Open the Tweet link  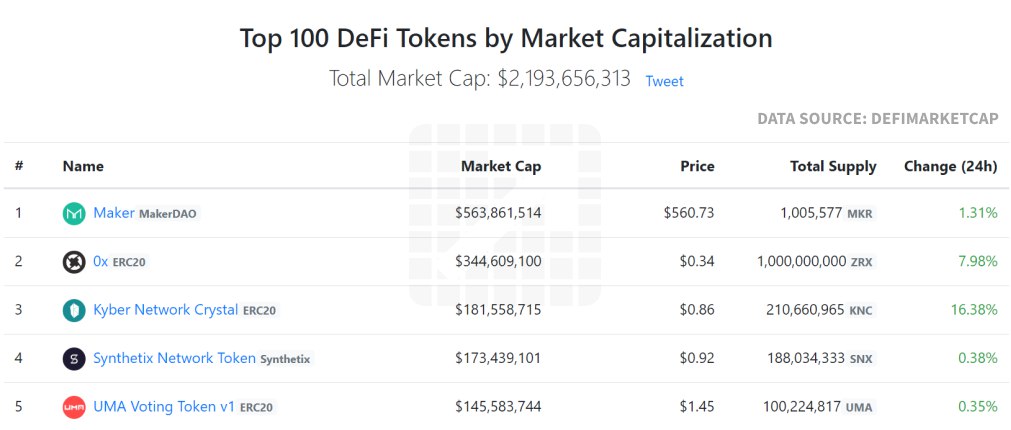click(664, 81)
